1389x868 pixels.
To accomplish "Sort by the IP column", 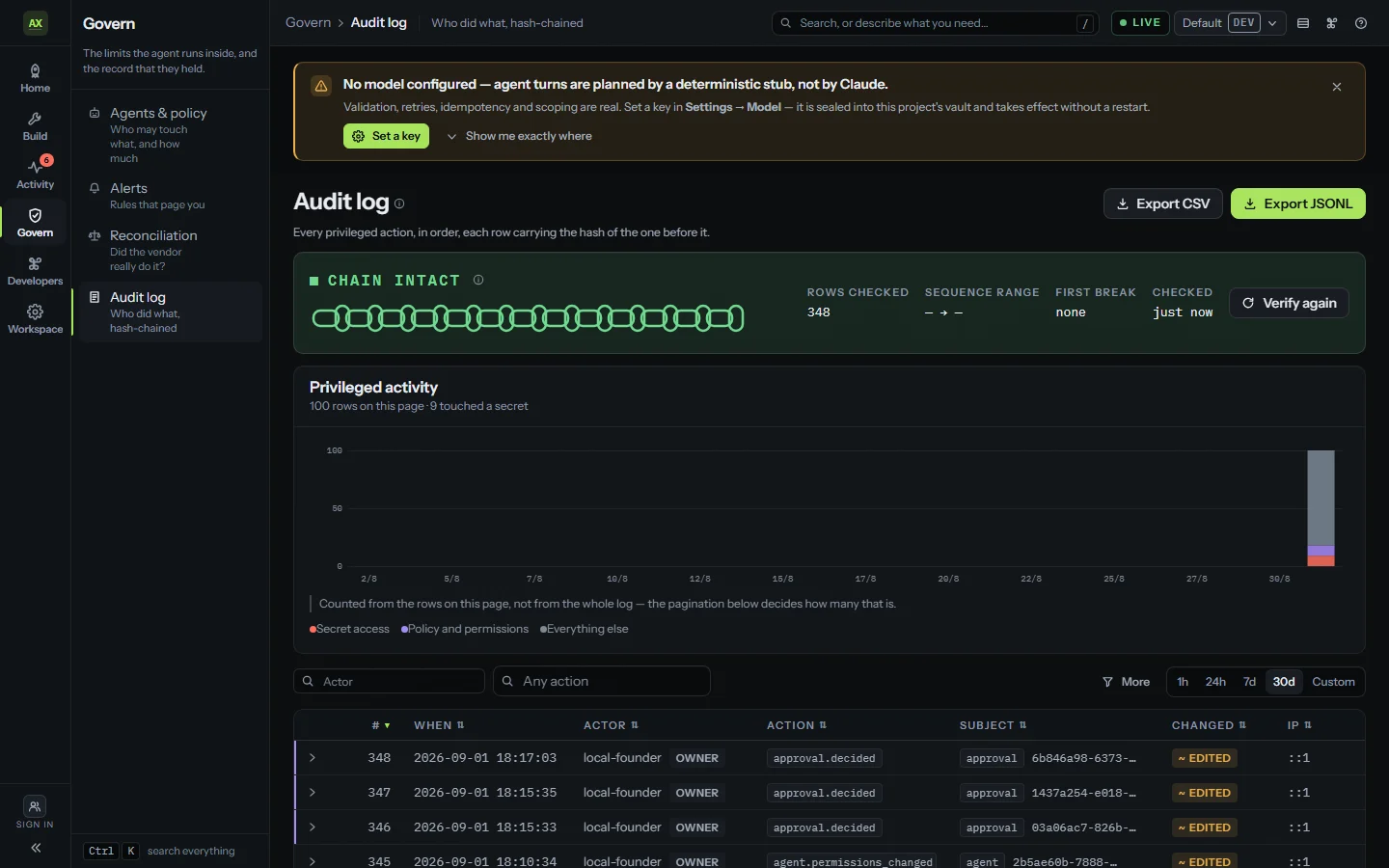I will tap(1299, 725).
